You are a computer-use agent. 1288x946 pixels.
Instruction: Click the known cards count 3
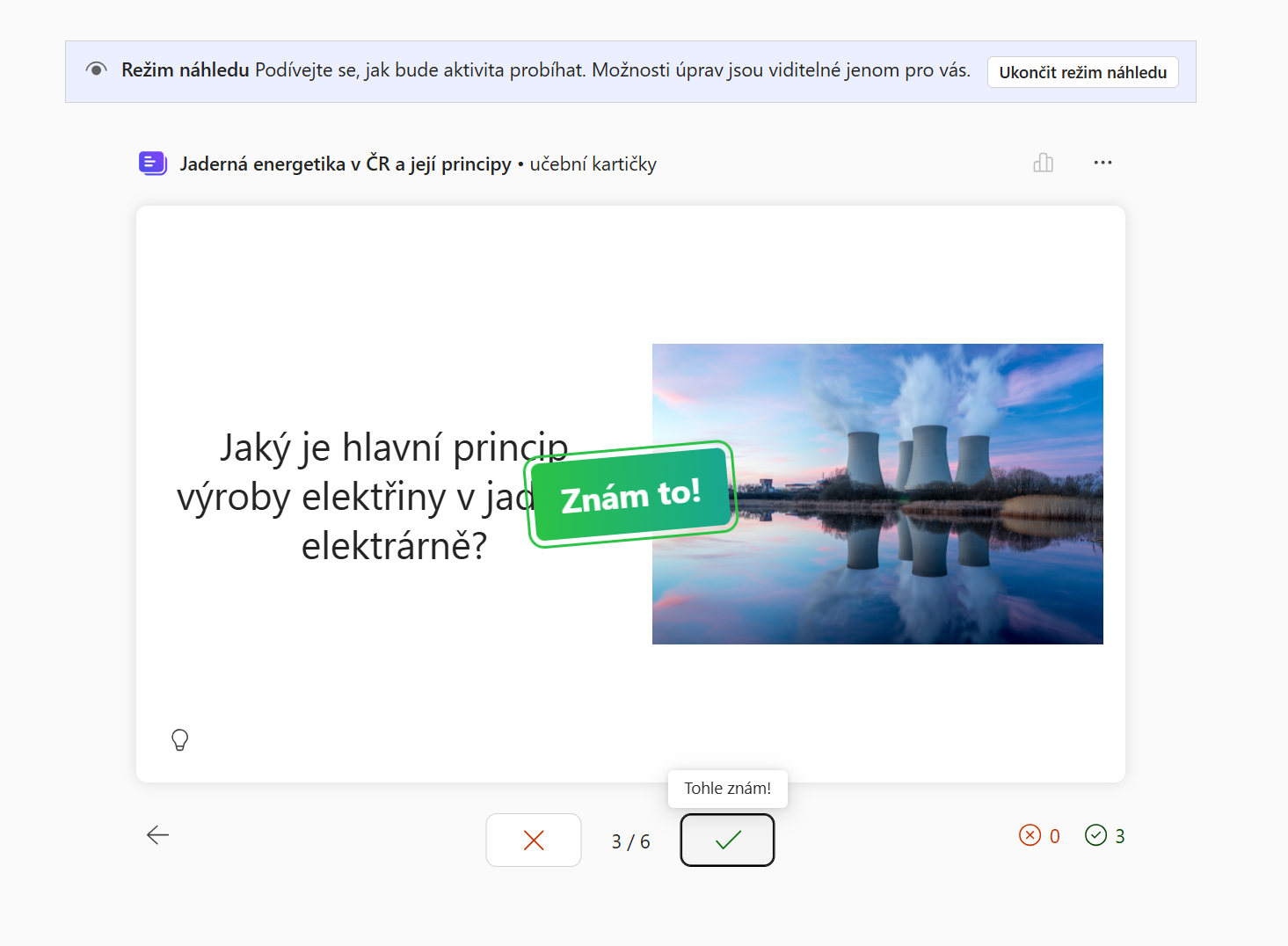[x=1120, y=836]
